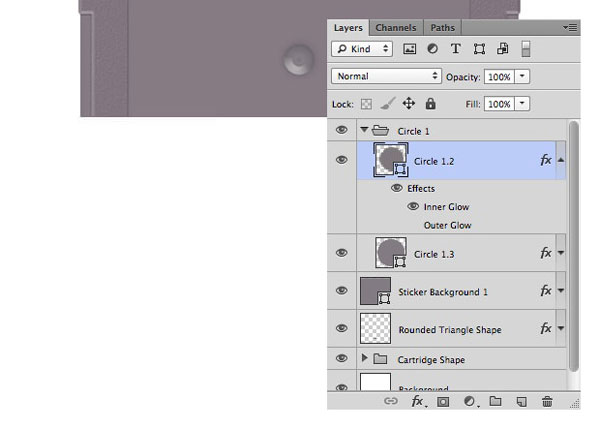Select the Rounded Triangle Shape layer name
The image size is (600, 429).
coord(450,329)
